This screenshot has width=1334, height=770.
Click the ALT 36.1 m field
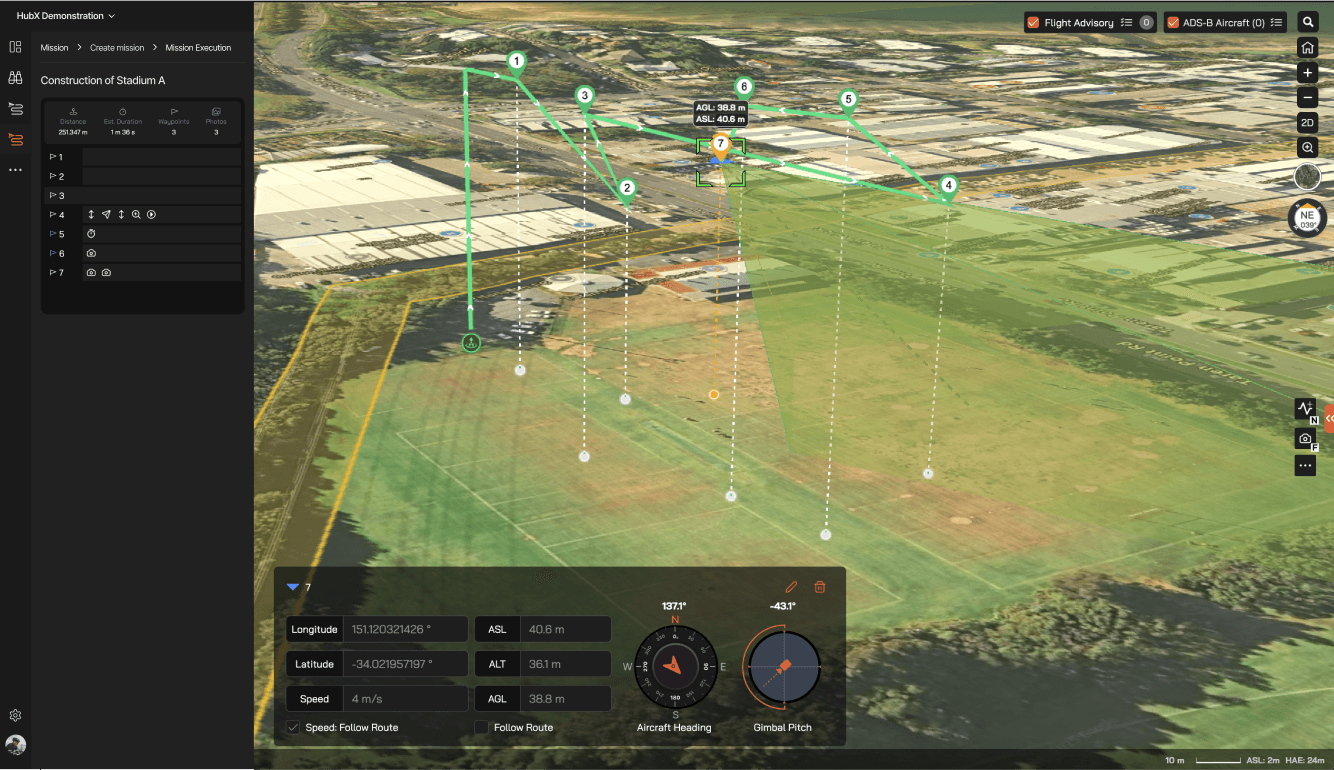pos(565,664)
